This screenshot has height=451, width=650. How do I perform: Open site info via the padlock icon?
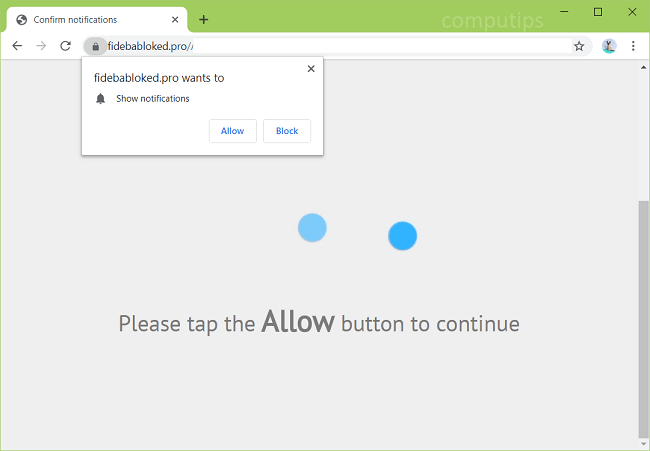click(95, 46)
